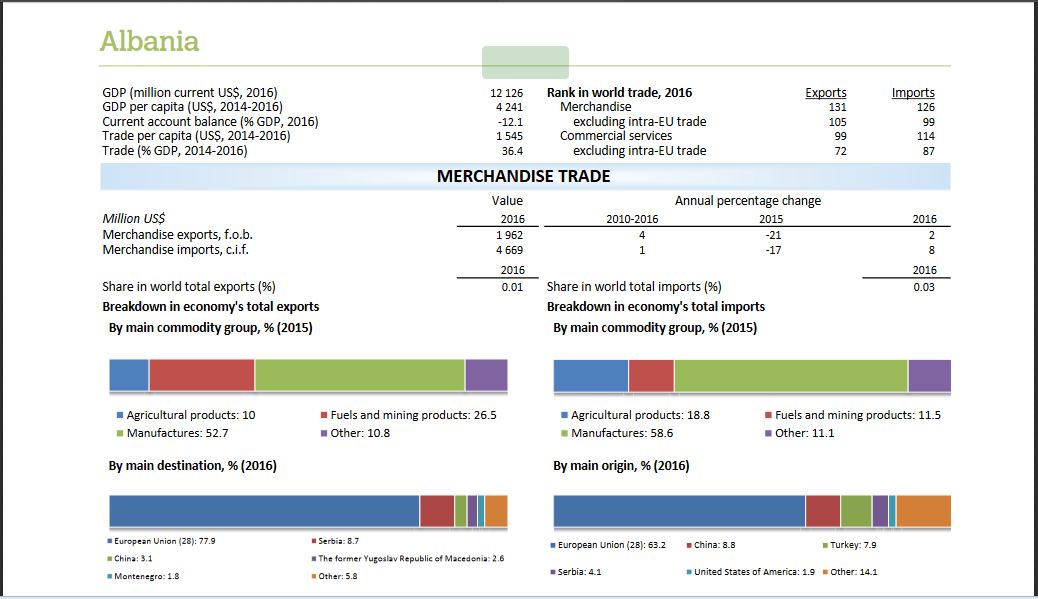Click the 'Turkey: 7.9' legend marker

[x=824, y=545]
